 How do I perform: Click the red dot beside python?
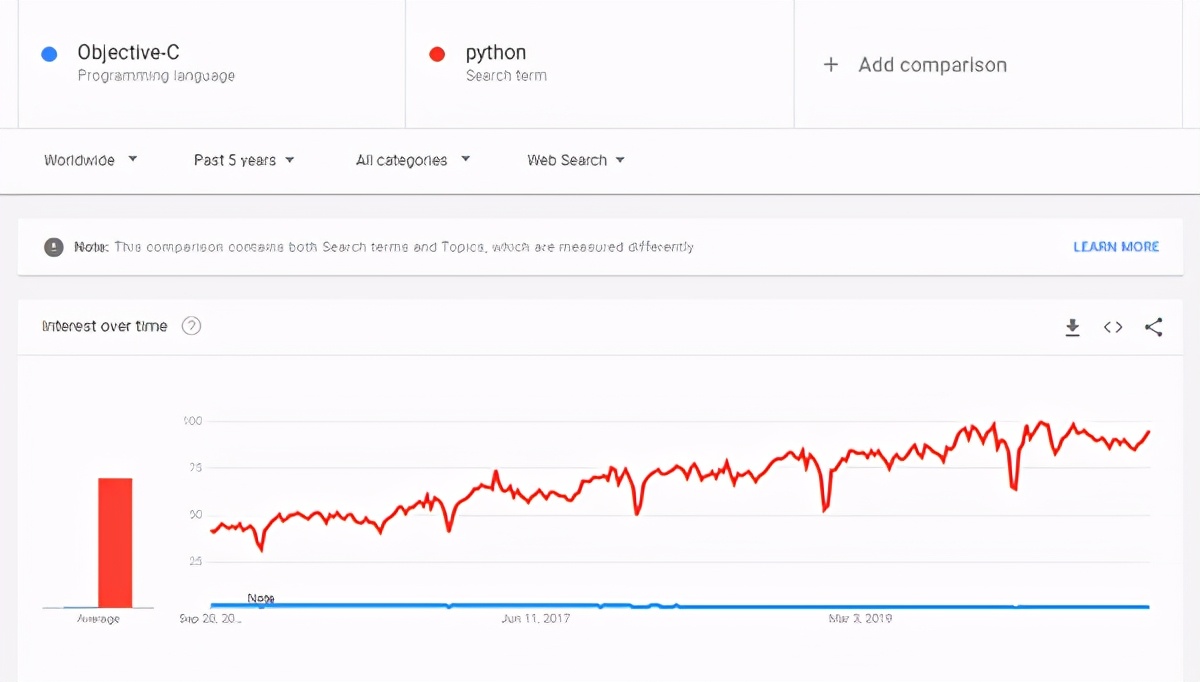coord(437,54)
